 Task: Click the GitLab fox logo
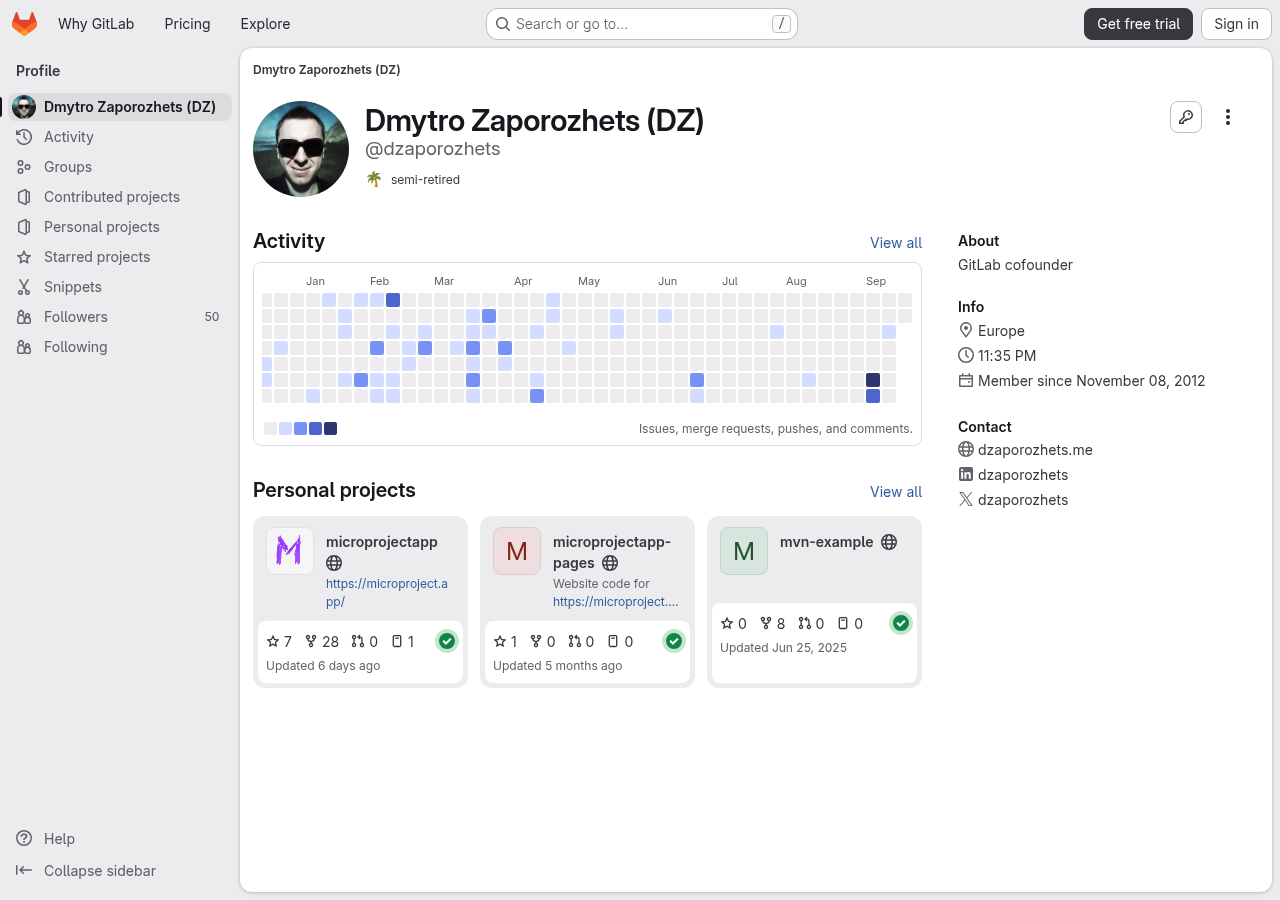click(x=24, y=24)
